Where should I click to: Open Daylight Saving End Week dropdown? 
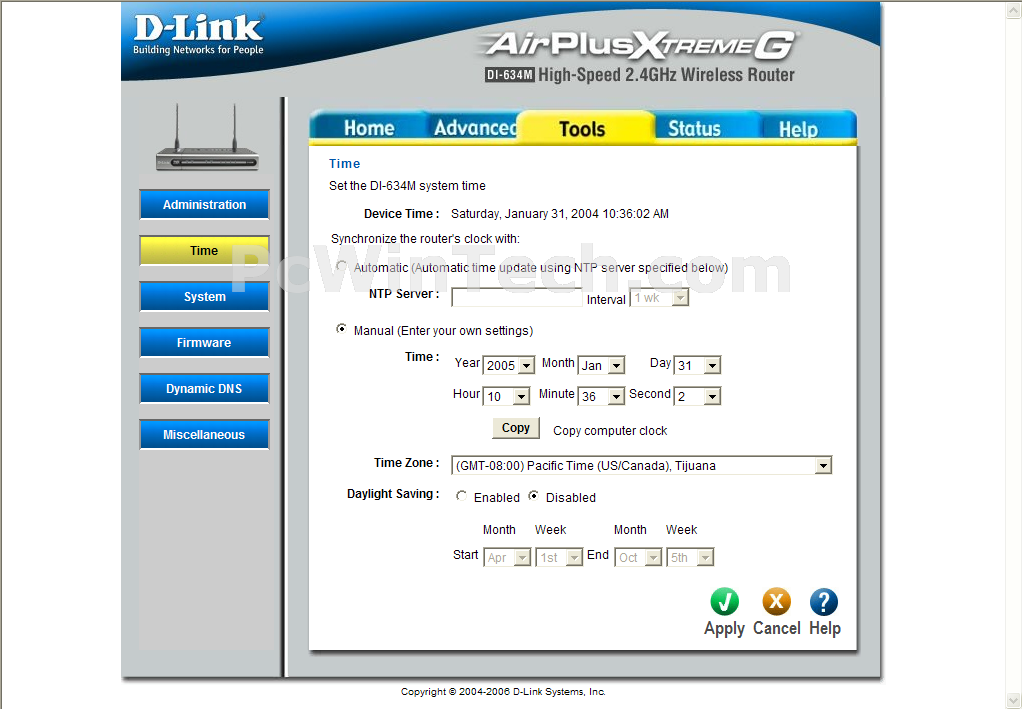690,557
